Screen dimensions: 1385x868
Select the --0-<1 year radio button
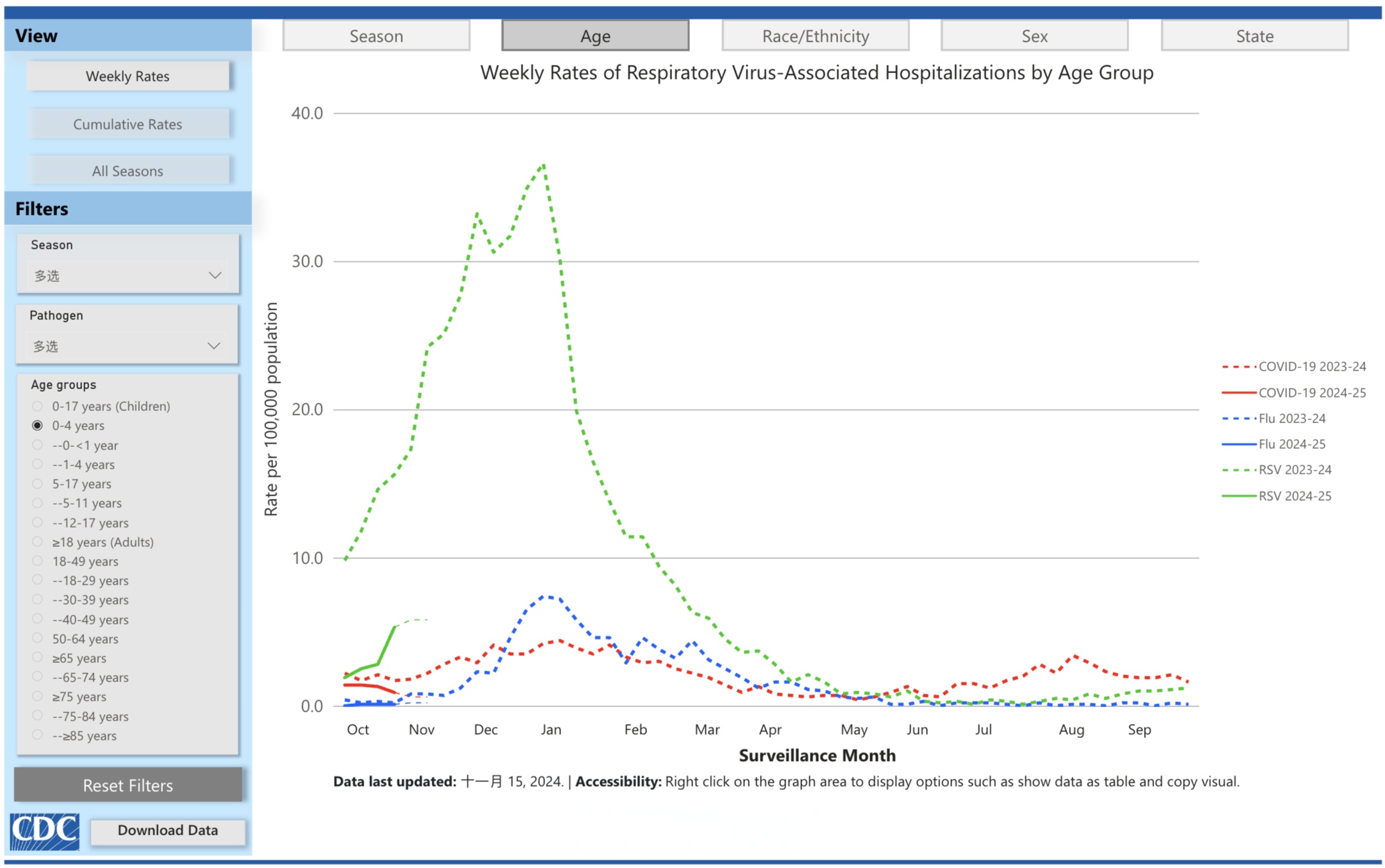tap(38, 445)
